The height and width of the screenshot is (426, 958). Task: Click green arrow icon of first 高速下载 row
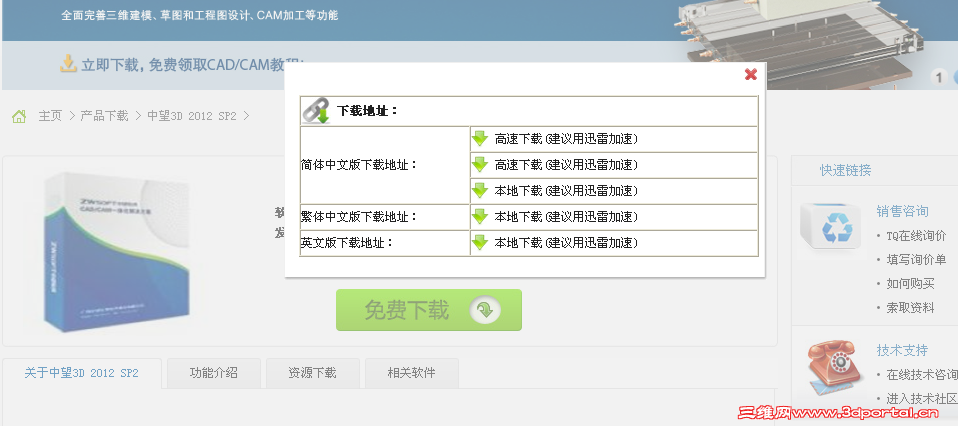click(480, 139)
